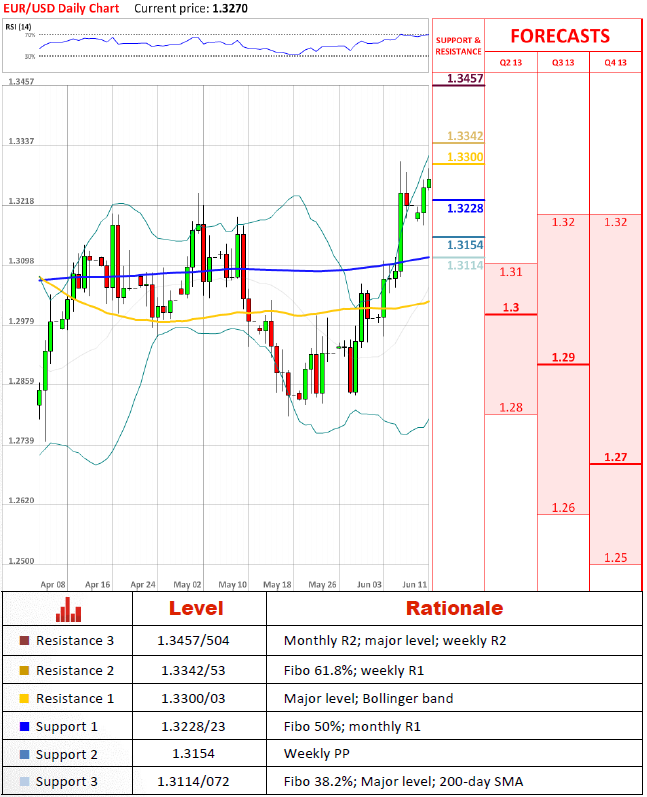Click rationale 'Major level; Bollinger band'
Viewport: 647px width, 797px height.
368,698
